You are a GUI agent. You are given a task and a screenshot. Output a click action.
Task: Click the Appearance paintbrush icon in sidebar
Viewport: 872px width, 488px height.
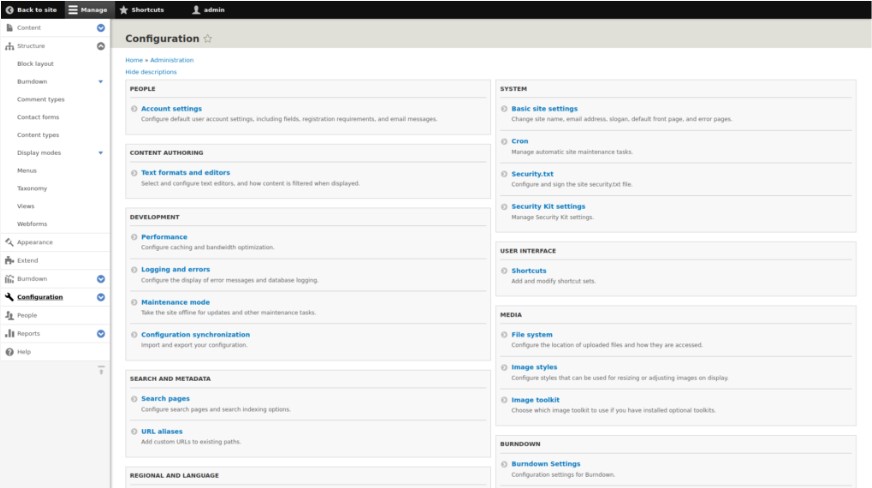[x=9, y=242]
